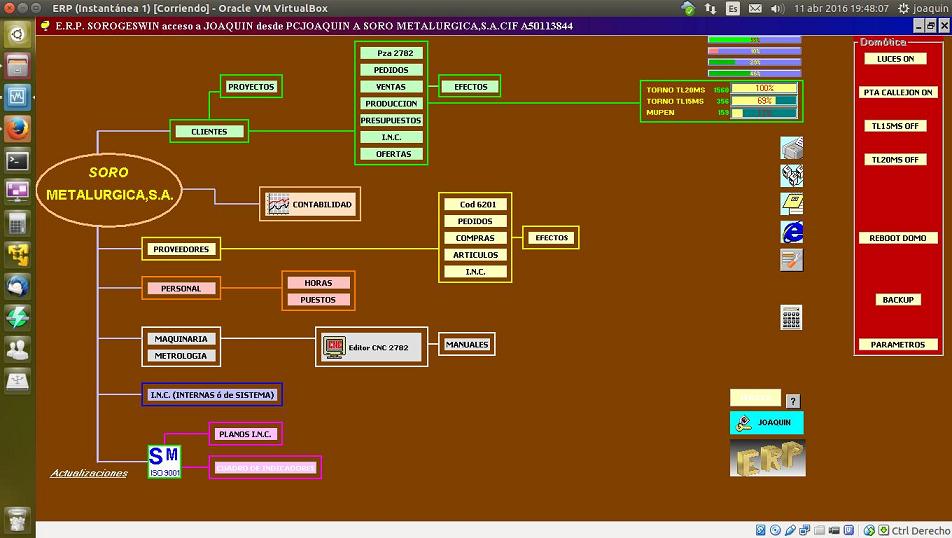This screenshot has width=952, height=538.
Task: Open the calculator in the Ubuntu dock
Action: pos(17,223)
